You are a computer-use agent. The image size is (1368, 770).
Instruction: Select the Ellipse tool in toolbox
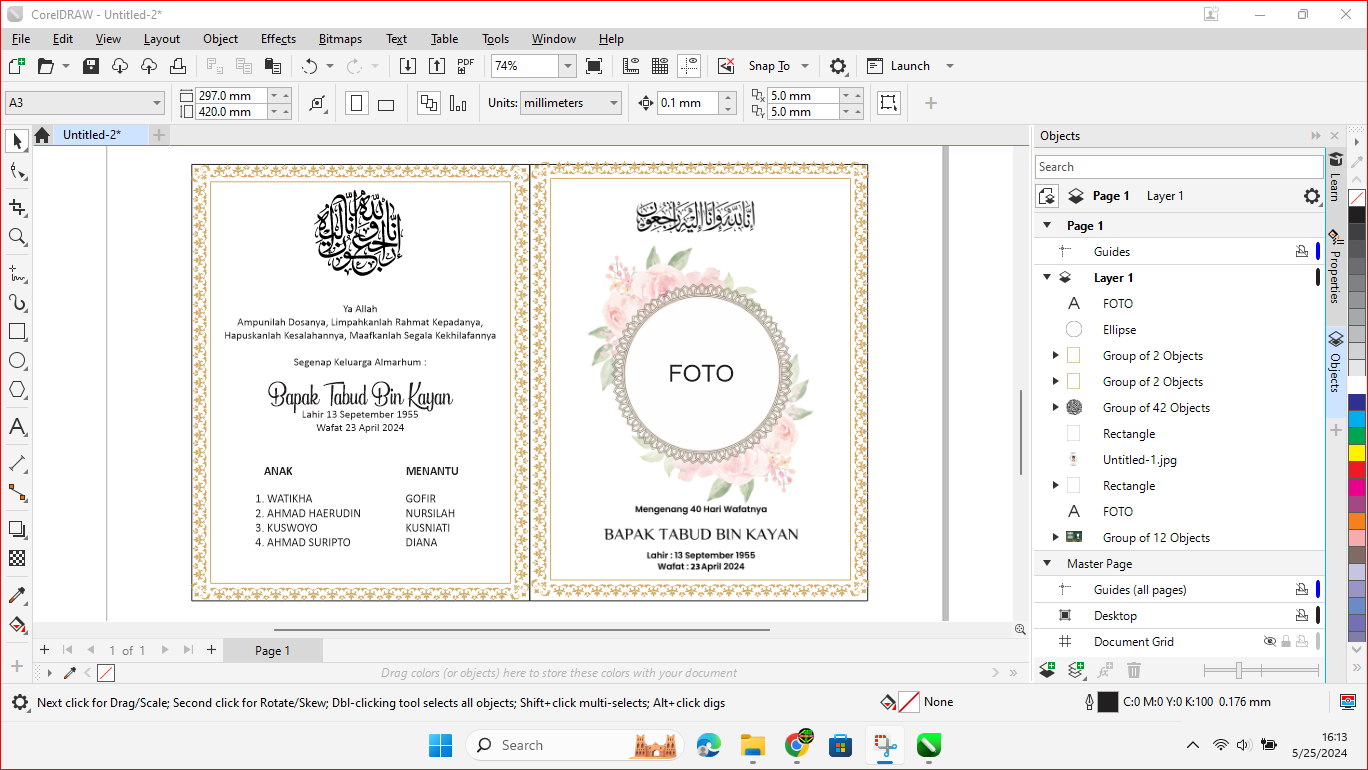point(17,361)
